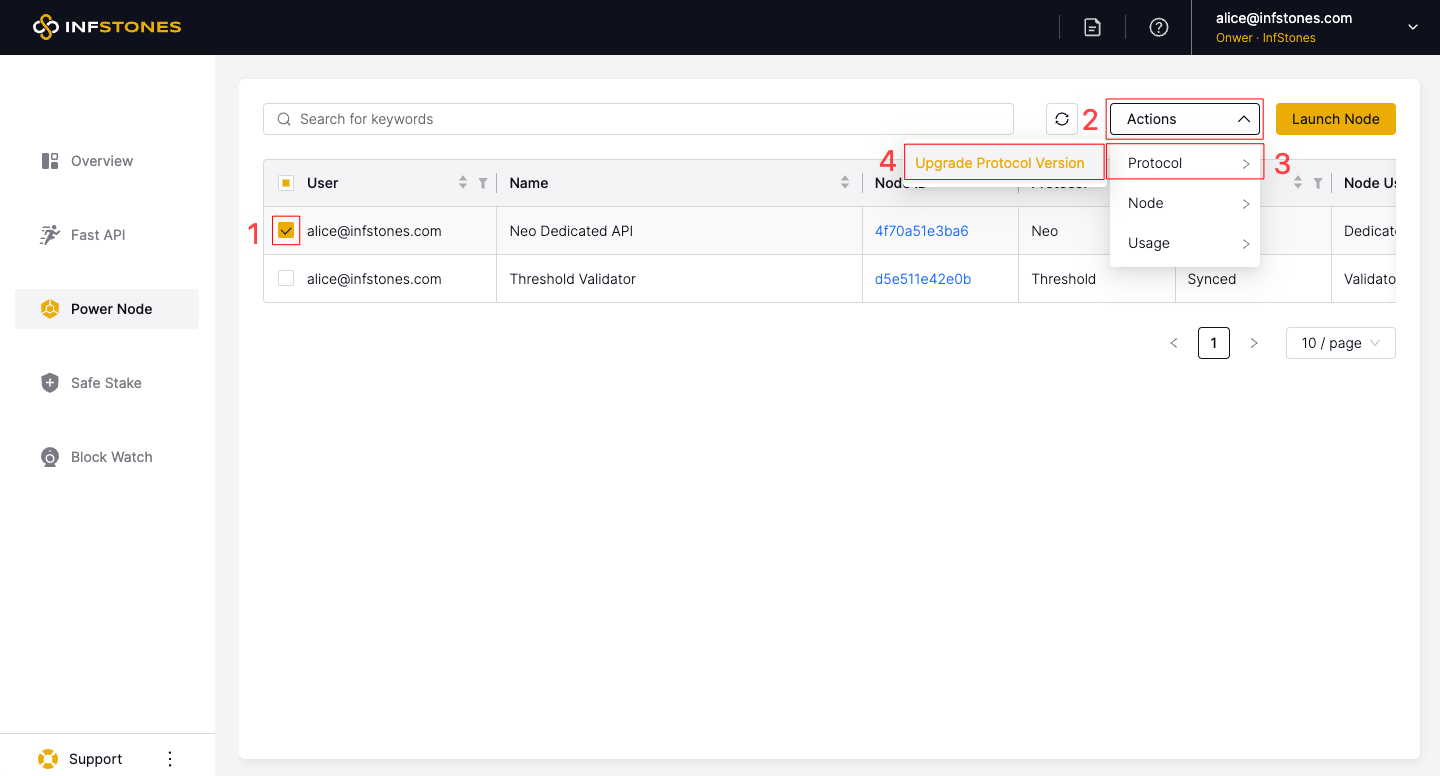Viewport: 1440px width, 776px height.
Task: Click the Support lifebuoy icon
Action: (47, 759)
